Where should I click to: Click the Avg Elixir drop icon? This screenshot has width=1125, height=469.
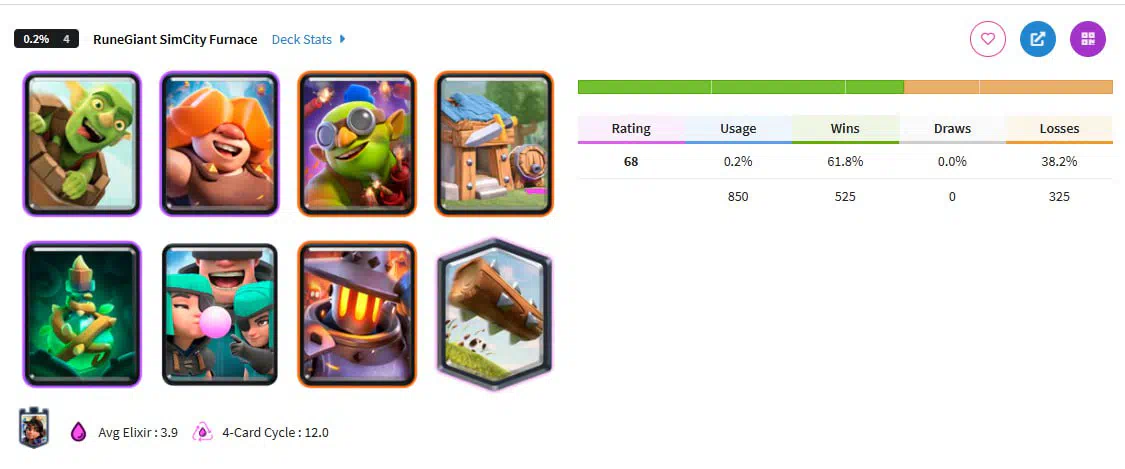78,432
